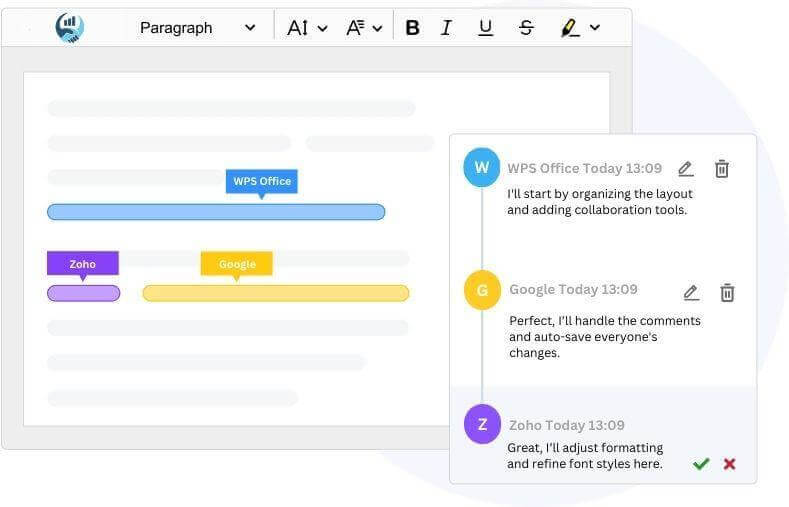Select the purple highlighted text bar
This screenshot has height=507, width=789.
[x=84, y=293]
